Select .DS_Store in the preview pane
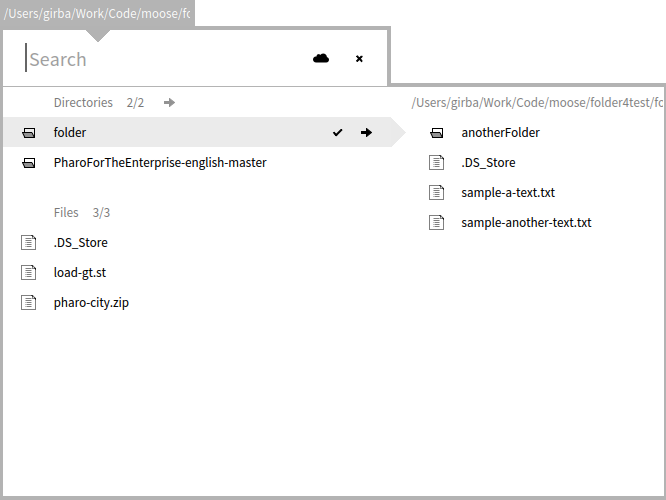The width and height of the screenshot is (666, 500). click(x=488, y=163)
